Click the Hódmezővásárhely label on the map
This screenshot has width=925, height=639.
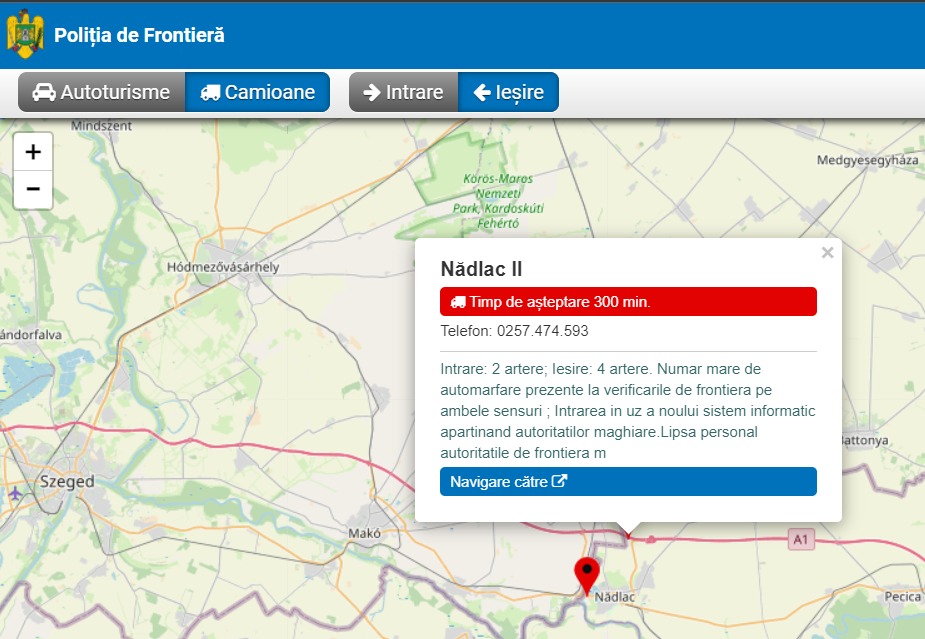tap(223, 267)
